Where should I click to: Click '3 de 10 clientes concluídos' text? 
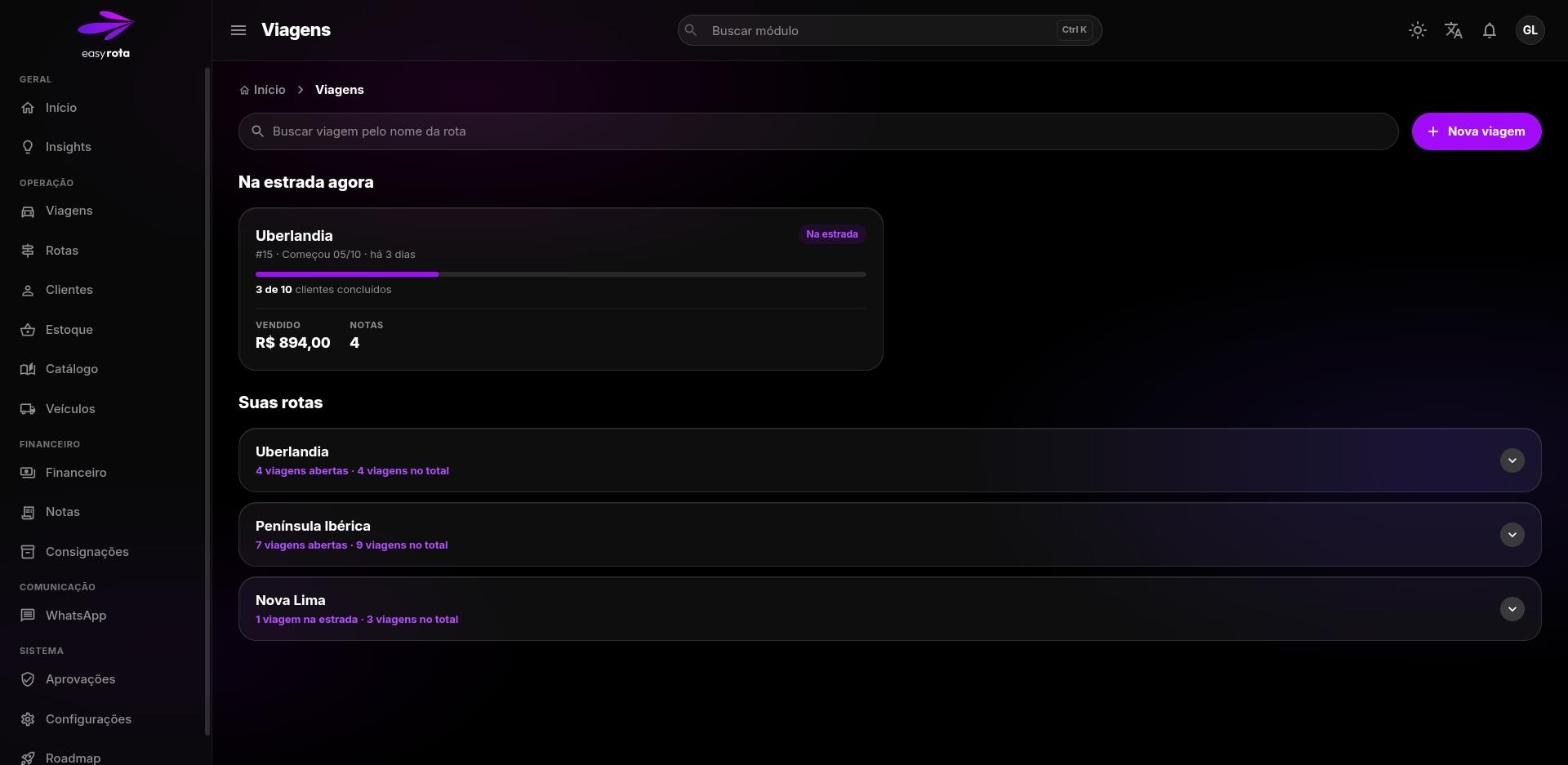[x=323, y=290]
